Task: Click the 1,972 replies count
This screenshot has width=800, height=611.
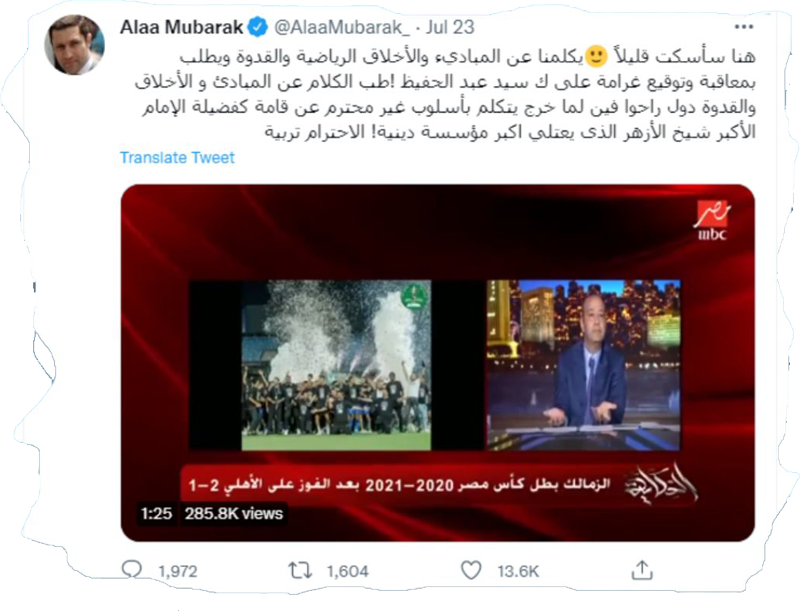Action: (x=178, y=571)
